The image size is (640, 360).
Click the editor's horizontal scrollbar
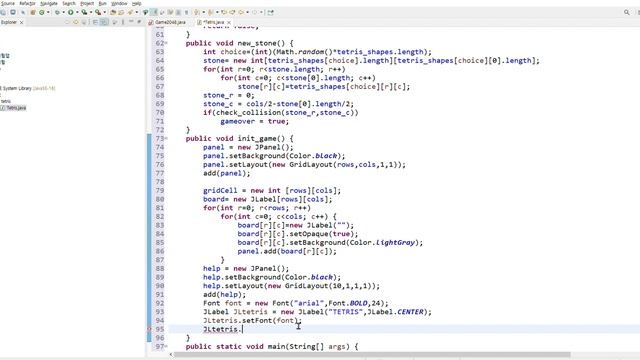(x=371, y=354)
